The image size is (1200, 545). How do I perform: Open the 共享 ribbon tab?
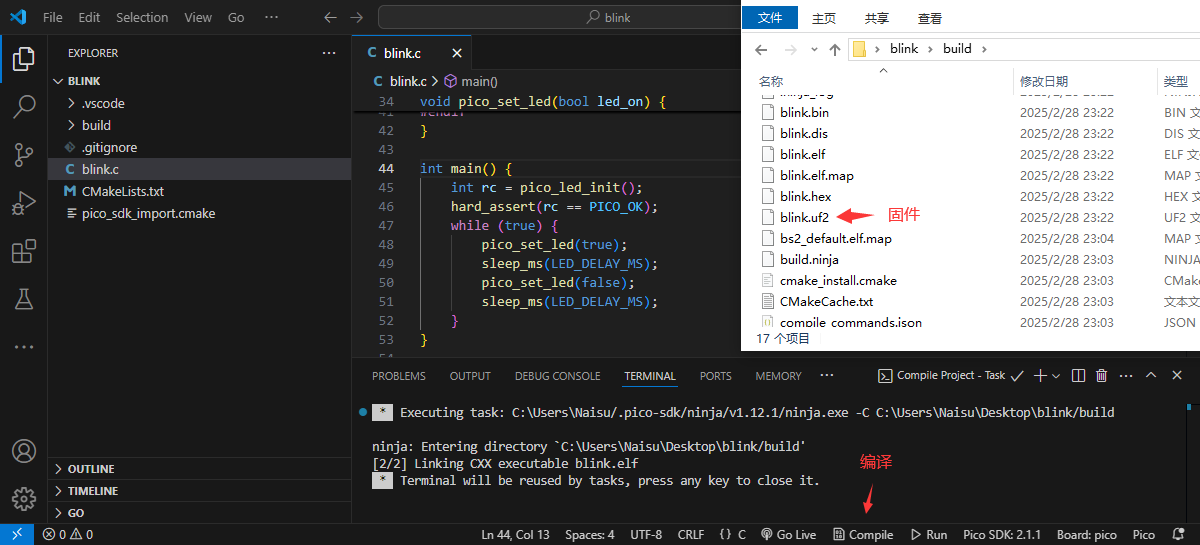(x=877, y=18)
